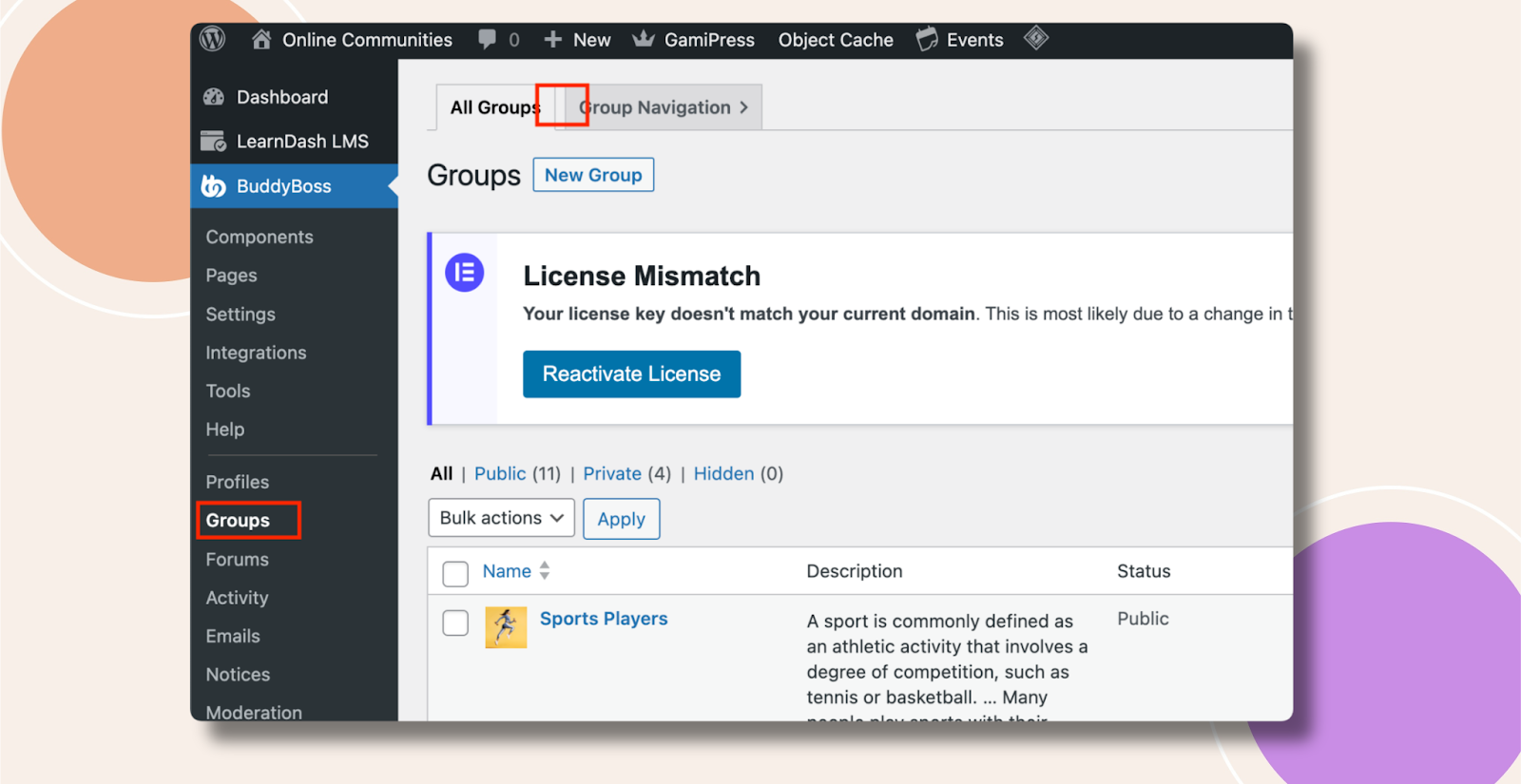Click the Elementor icon in license notice
This screenshot has width=1521, height=784.
click(465, 273)
